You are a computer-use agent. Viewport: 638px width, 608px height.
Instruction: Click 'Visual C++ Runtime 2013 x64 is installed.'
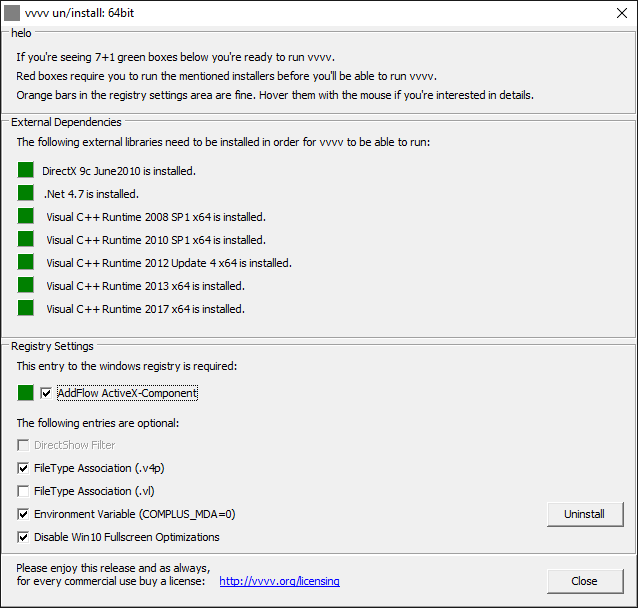[x=145, y=286]
